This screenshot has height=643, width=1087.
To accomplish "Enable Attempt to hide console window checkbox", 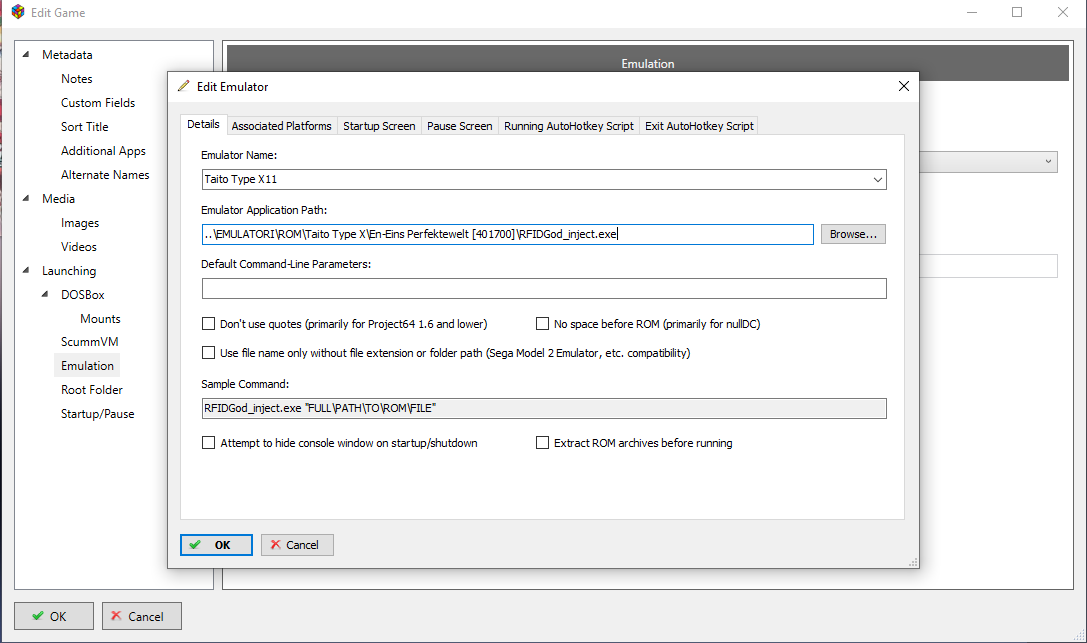I will pyautogui.click(x=208, y=443).
